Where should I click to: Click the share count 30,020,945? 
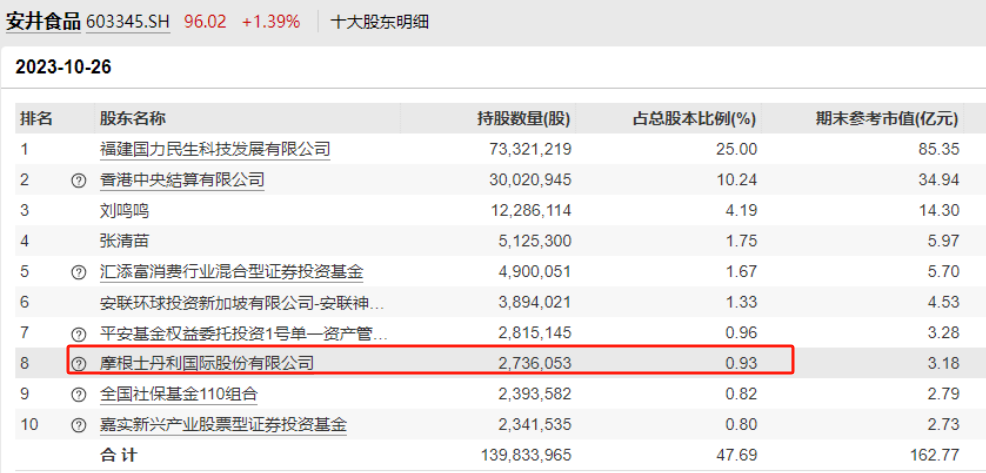pos(530,180)
